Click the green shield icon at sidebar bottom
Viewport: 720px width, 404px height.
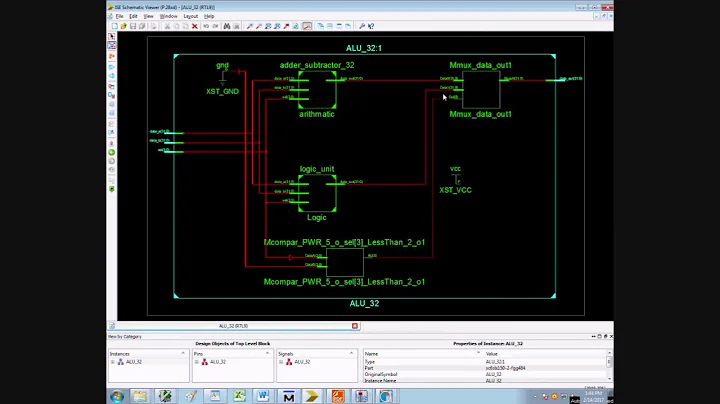[x=112, y=189]
